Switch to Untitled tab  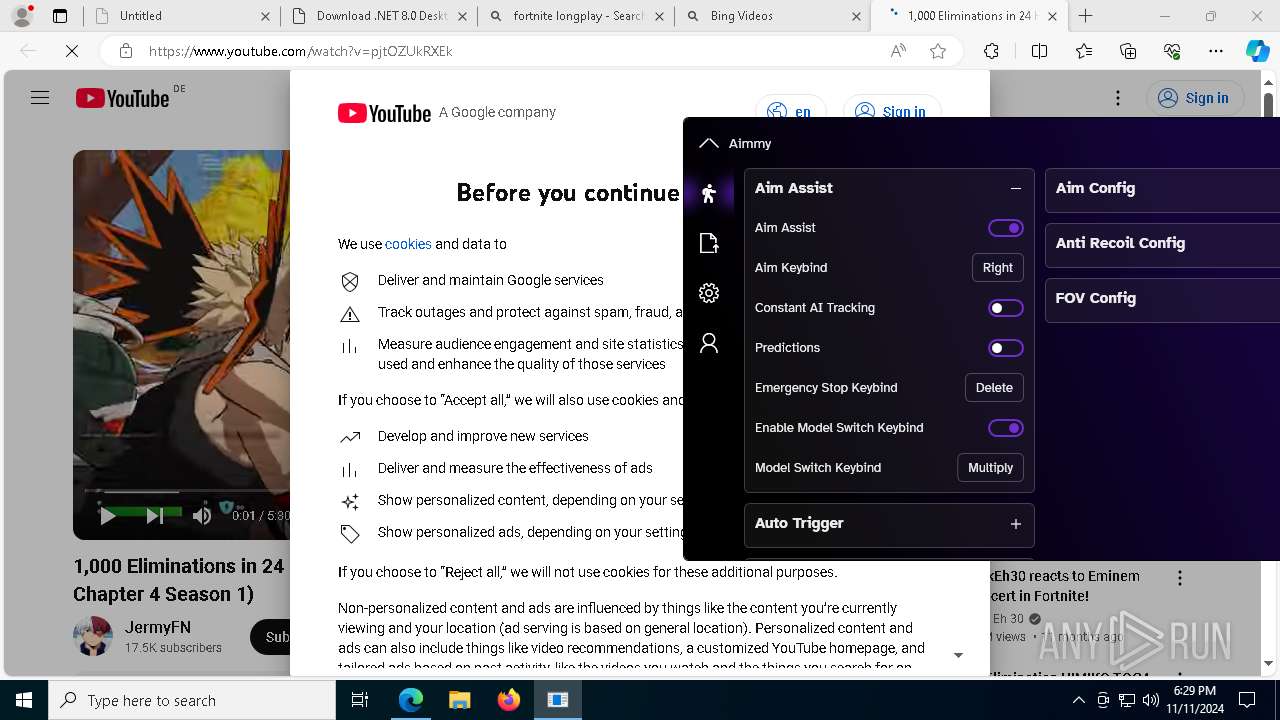tap(180, 16)
